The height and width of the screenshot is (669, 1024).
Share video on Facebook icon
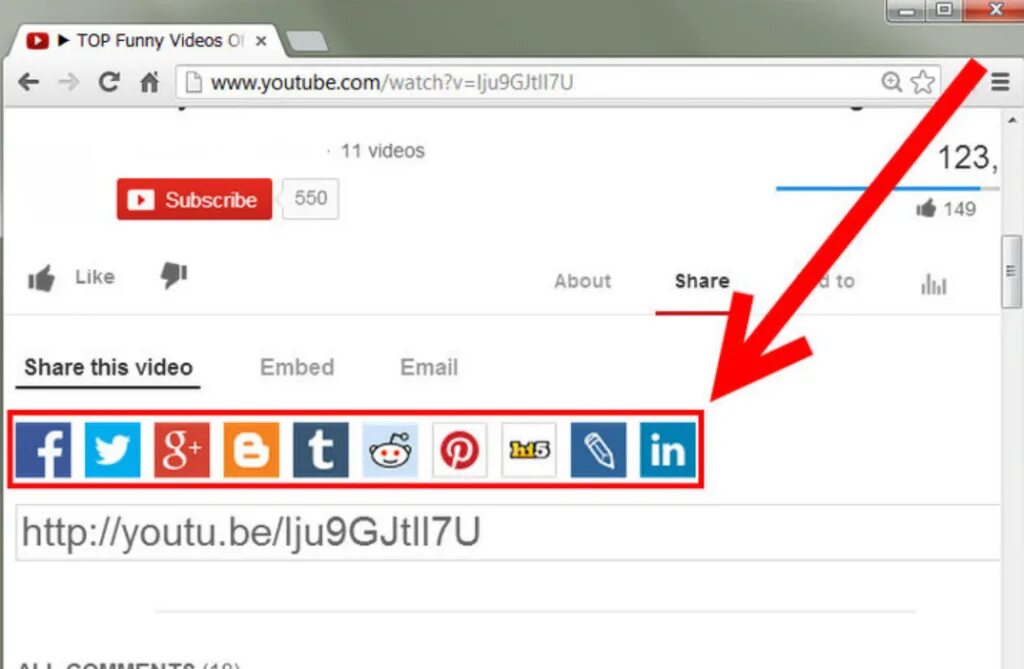(x=43, y=449)
